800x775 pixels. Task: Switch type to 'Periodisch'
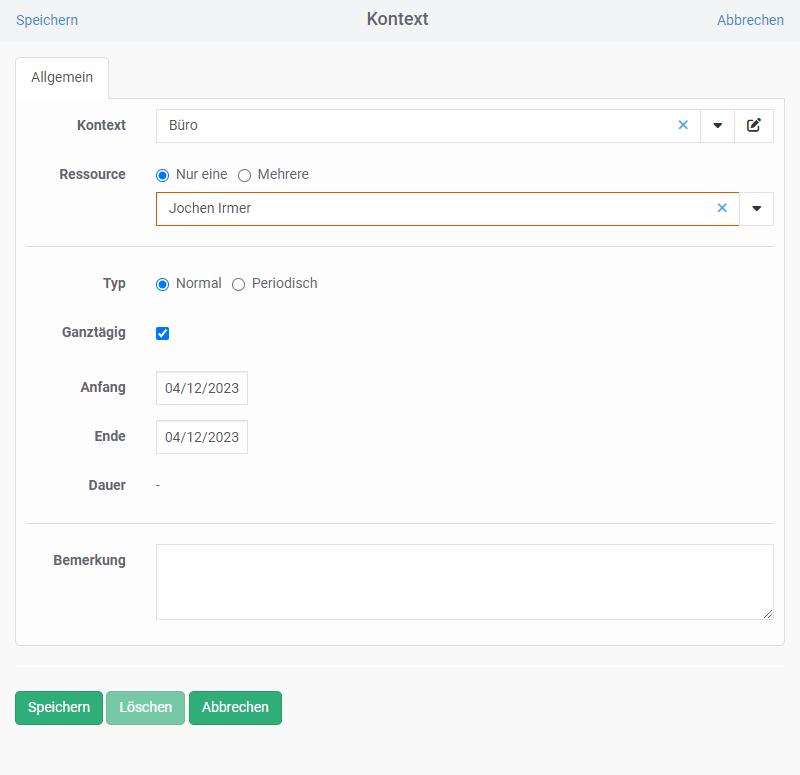coord(238,284)
